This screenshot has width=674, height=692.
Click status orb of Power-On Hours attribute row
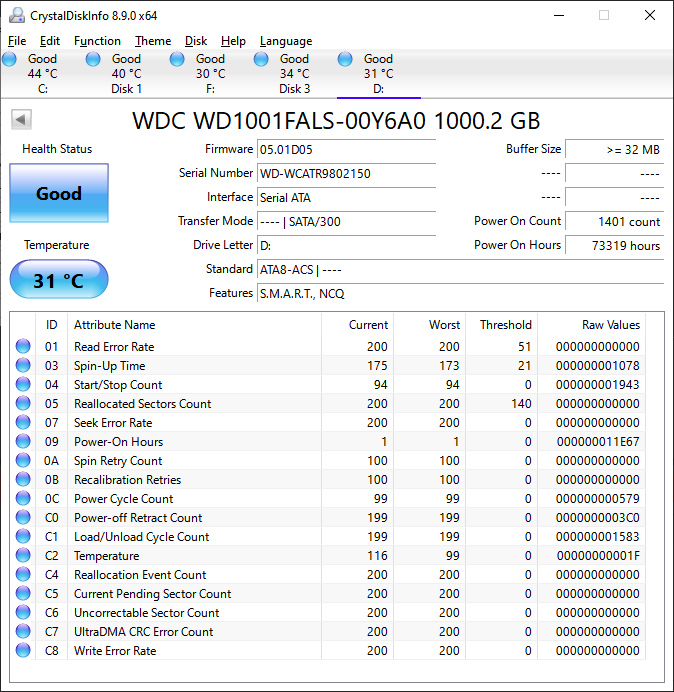click(23, 441)
